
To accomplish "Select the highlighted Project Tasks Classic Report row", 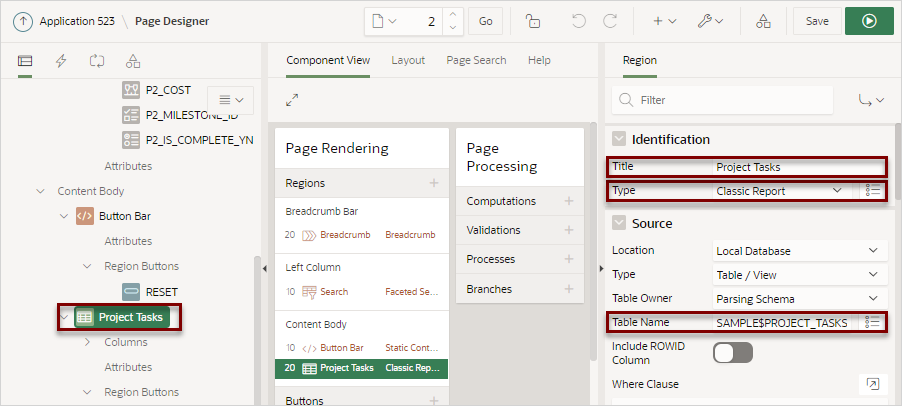I will pos(361,368).
